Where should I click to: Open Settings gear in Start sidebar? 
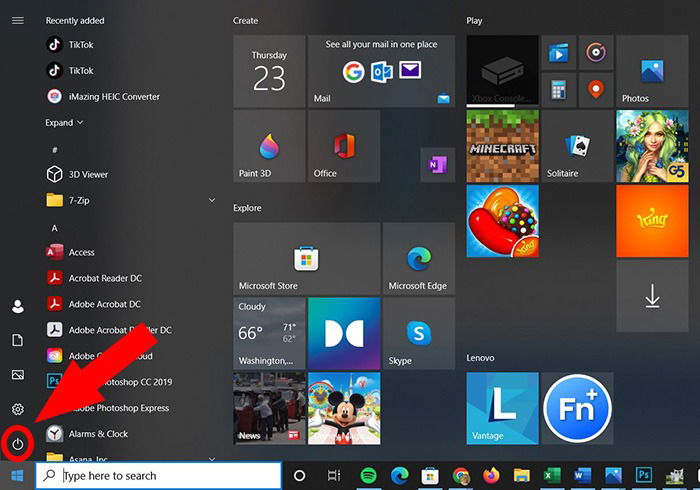(17, 409)
